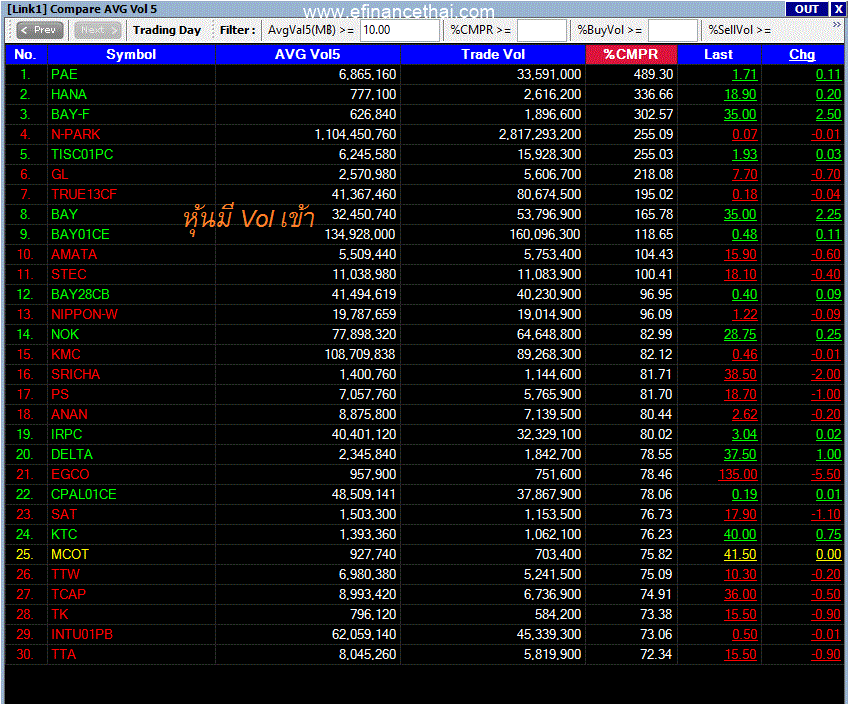
Task: Select symbol STEC
Action: (69, 275)
